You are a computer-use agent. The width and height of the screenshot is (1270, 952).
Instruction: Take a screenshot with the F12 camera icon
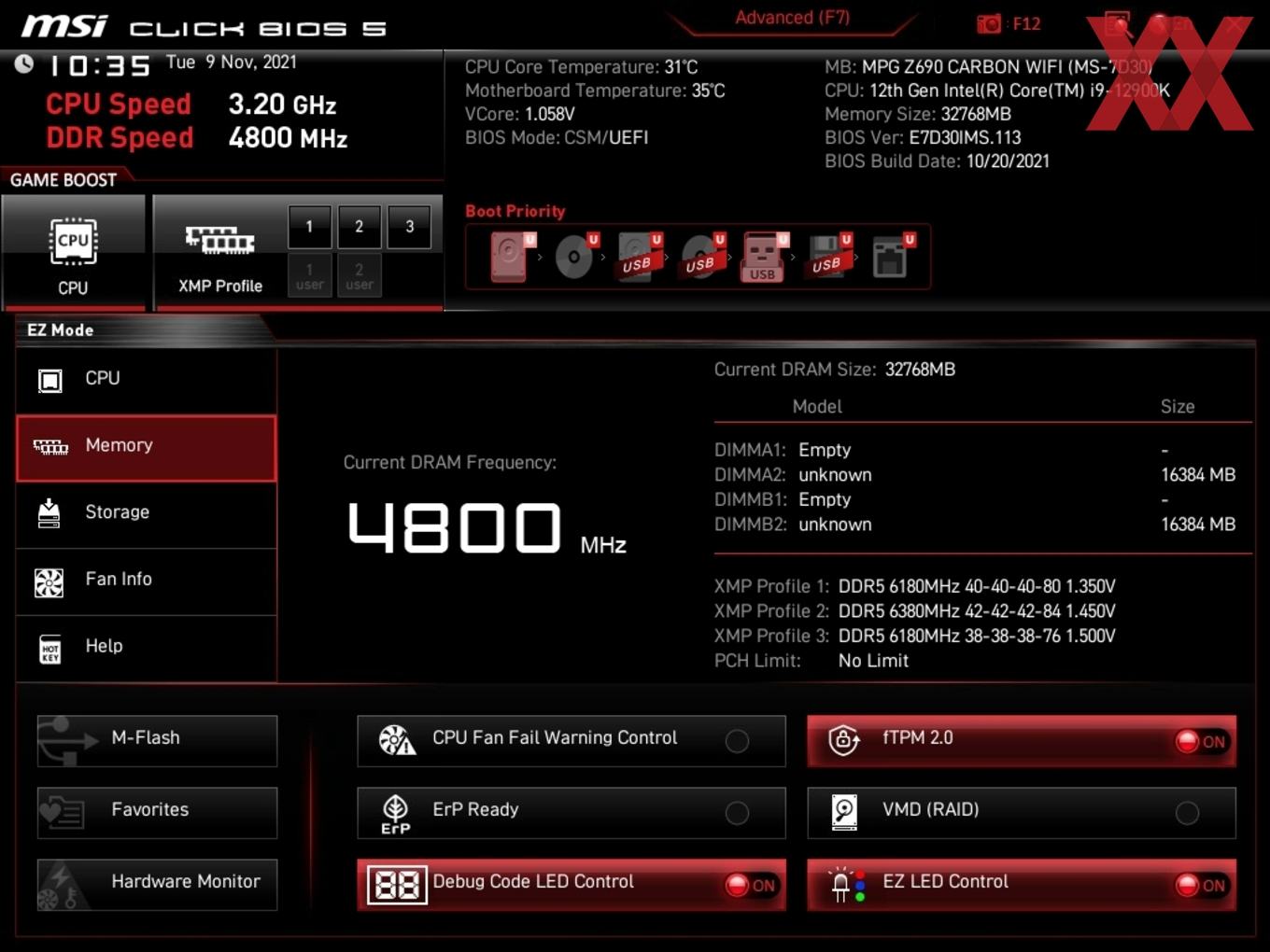[x=989, y=24]
